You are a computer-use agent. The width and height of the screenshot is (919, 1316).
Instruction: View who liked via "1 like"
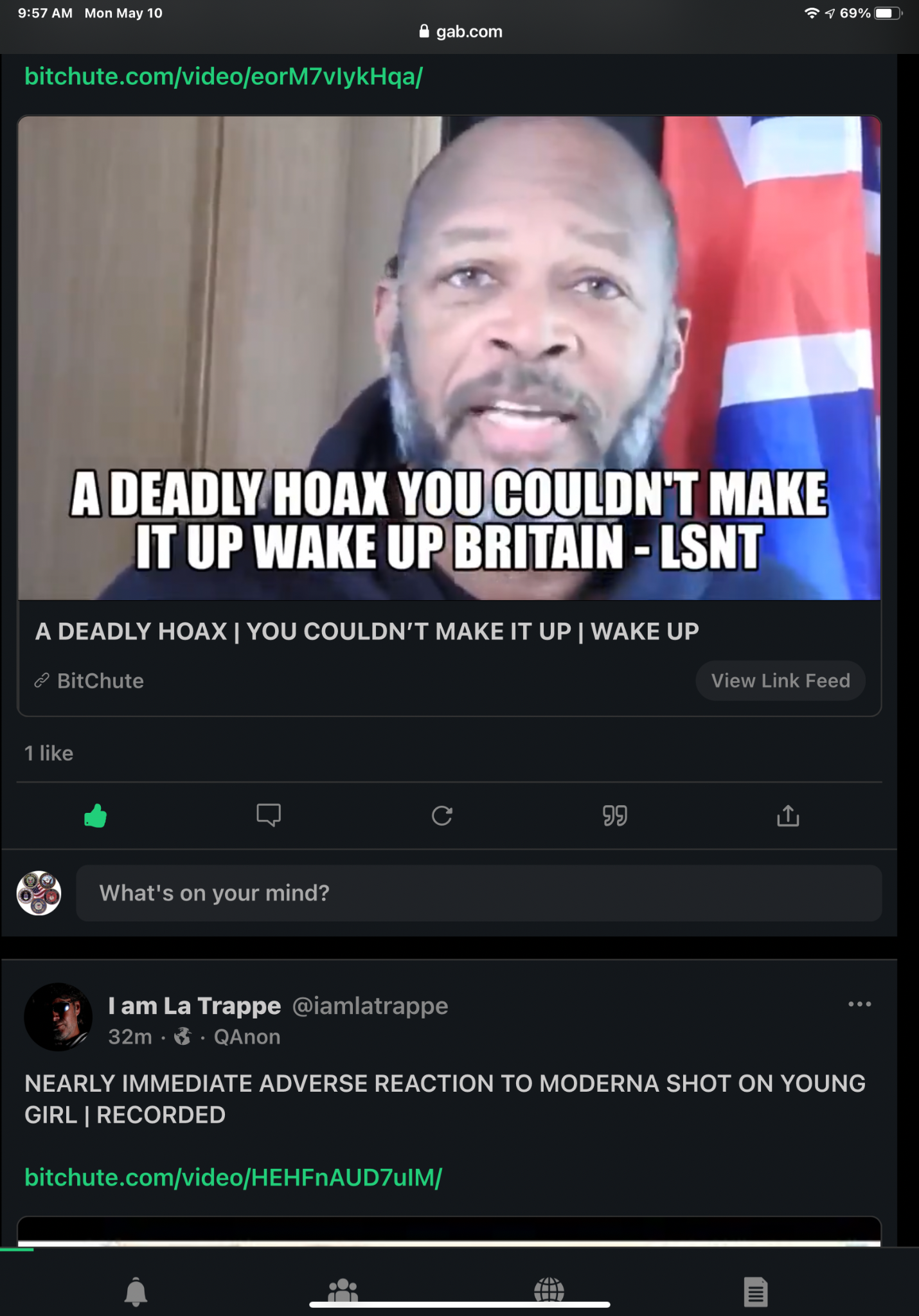[x=49, y=753]
